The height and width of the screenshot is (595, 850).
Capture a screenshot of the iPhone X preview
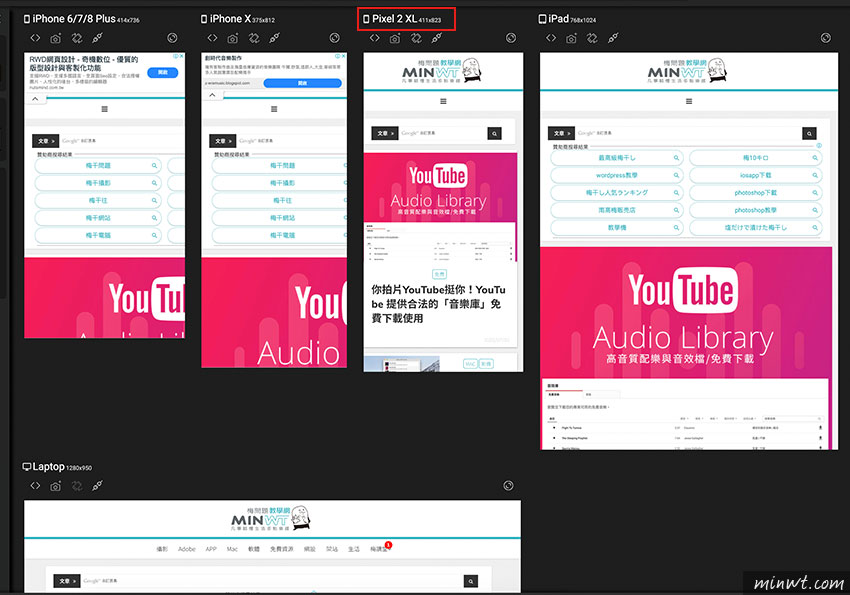233,38
